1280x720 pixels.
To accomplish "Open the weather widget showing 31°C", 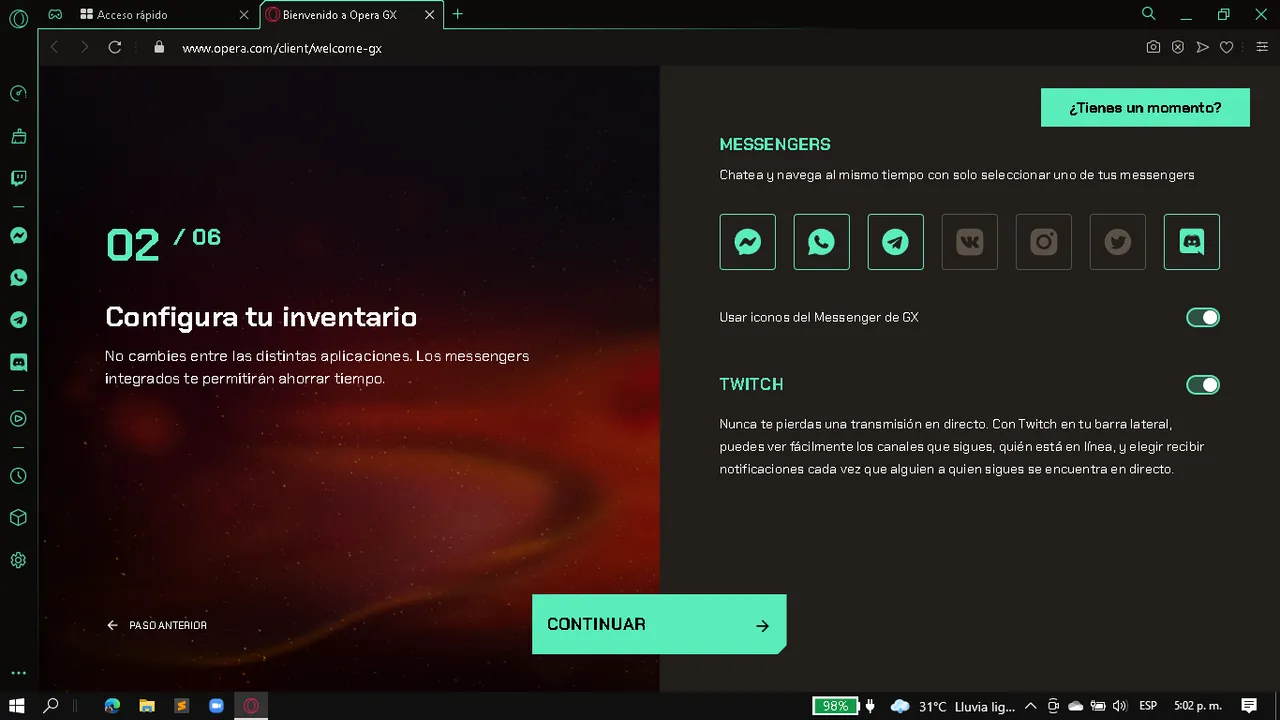I will [x=952, y=706].
